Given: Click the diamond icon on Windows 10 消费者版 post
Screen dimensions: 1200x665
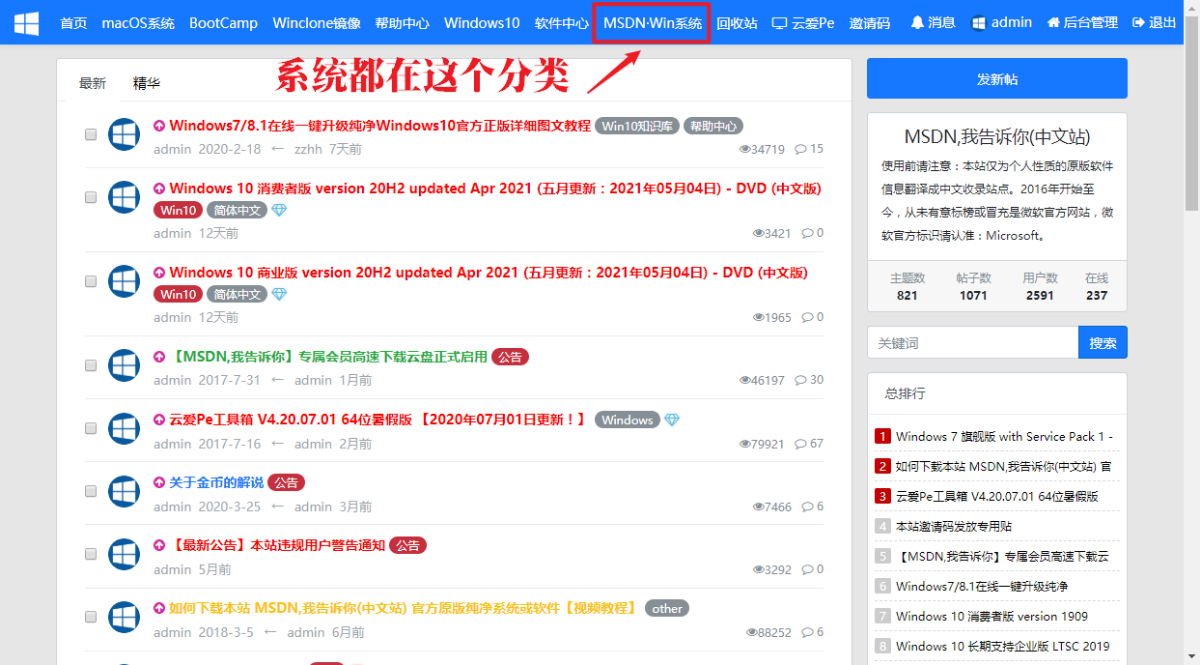Looking at the screenshot, I should [279, 210].
